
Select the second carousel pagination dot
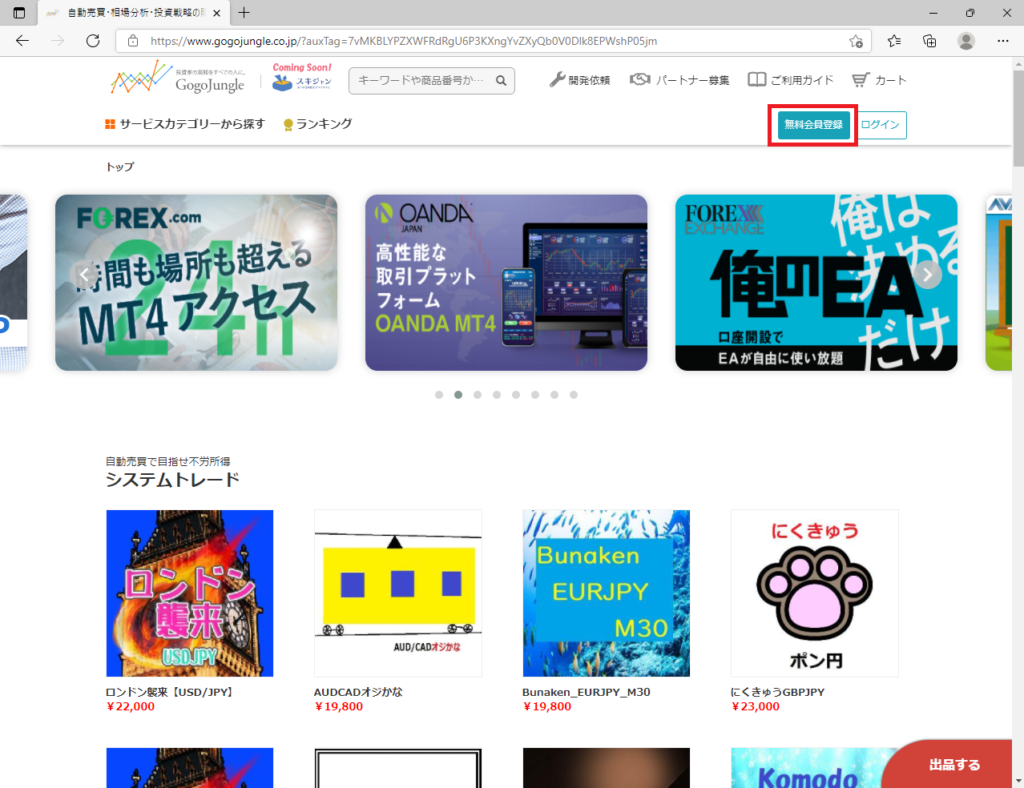(458, 395)
